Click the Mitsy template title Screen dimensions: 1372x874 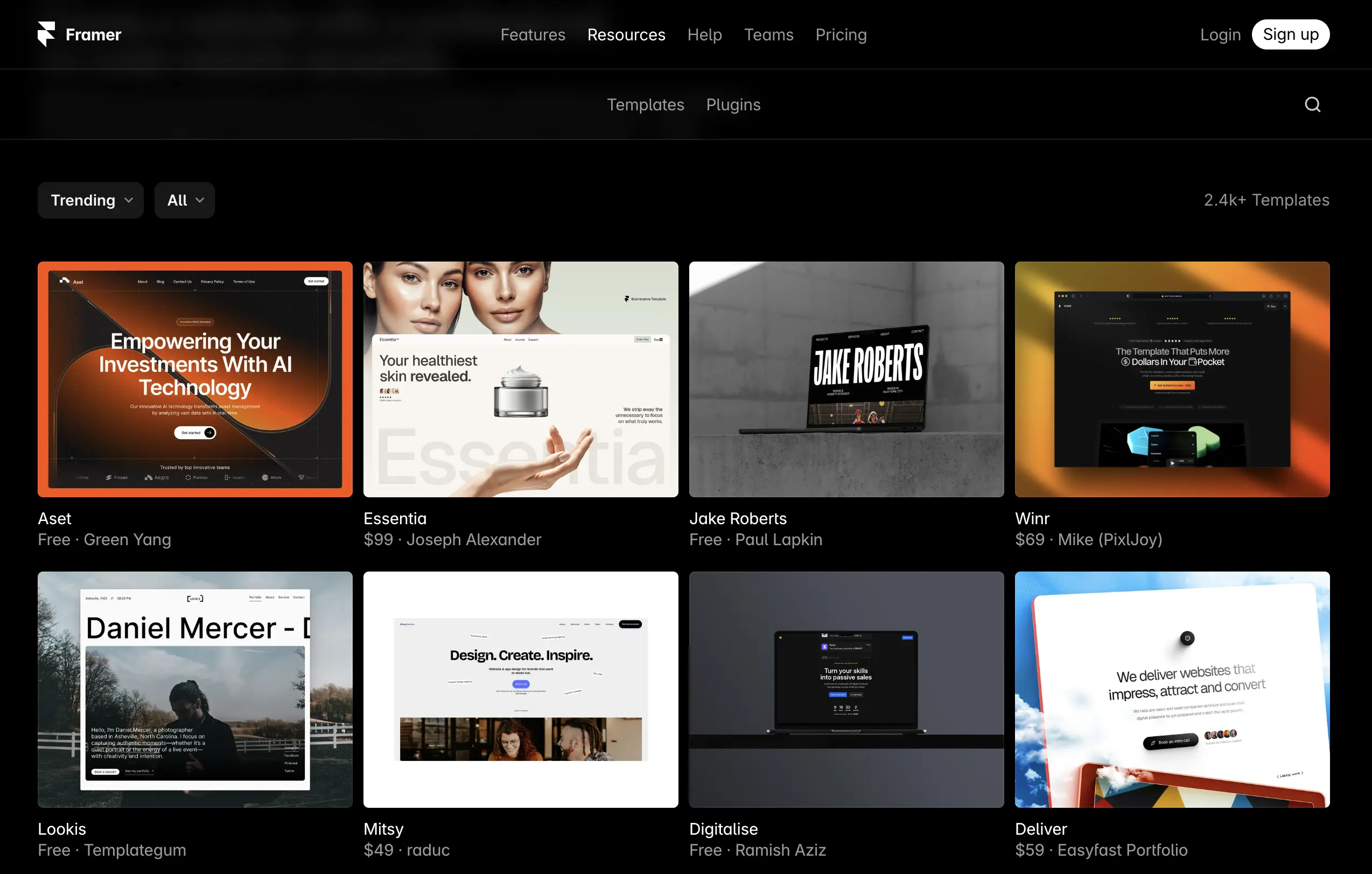coord(383,829)
